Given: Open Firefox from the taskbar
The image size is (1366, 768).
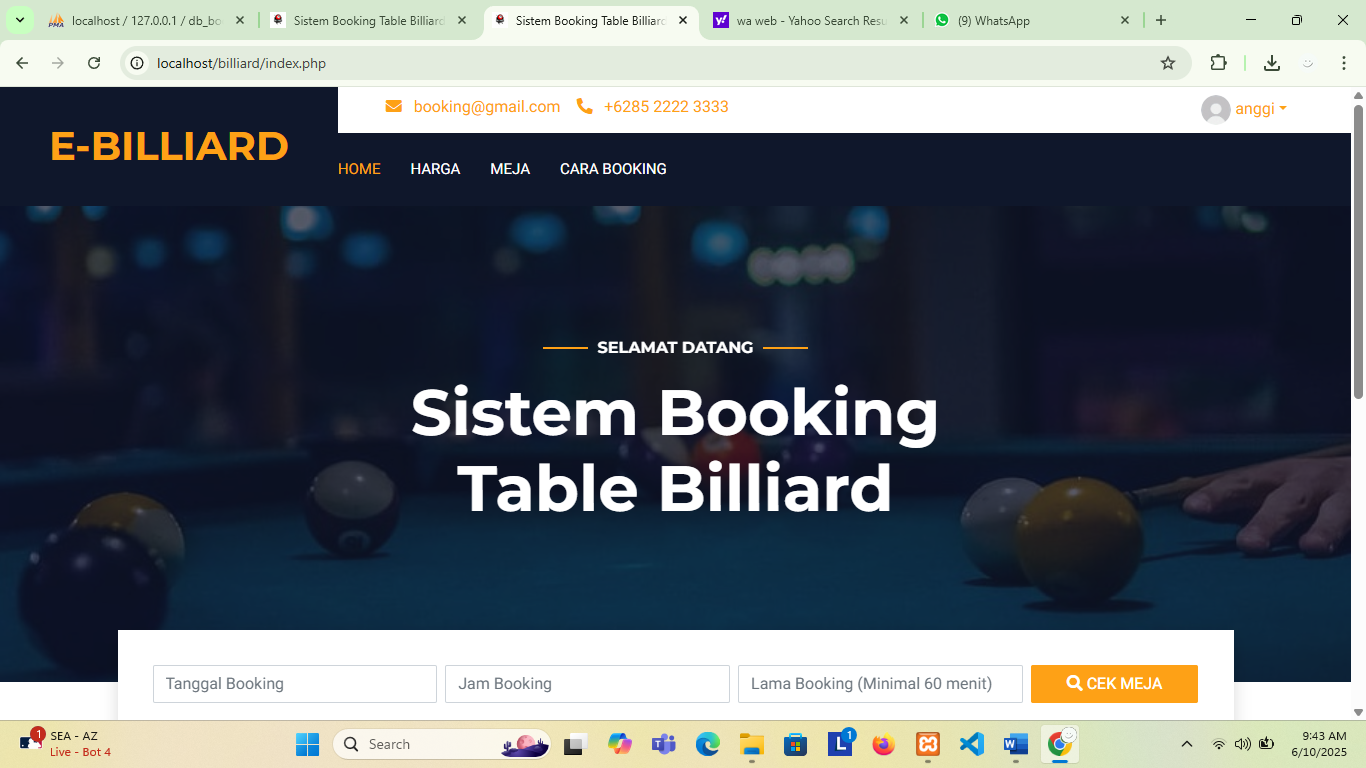Looking at the screenshot, I should click(882, 744).
